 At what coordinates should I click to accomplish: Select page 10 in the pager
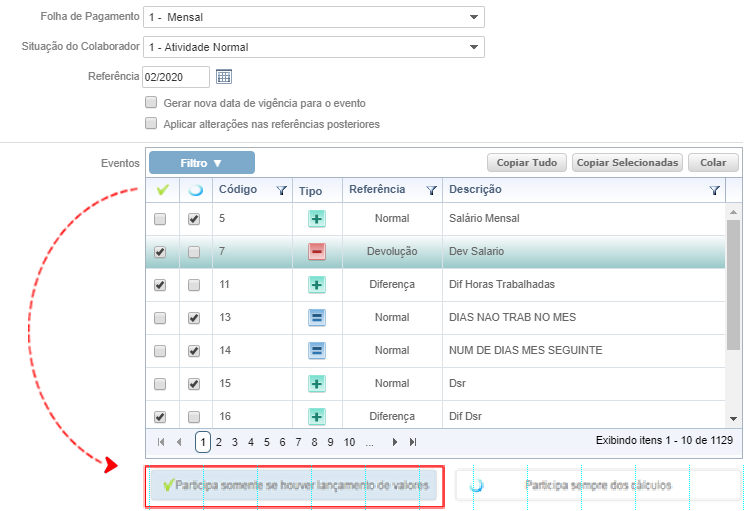point(349,441)
